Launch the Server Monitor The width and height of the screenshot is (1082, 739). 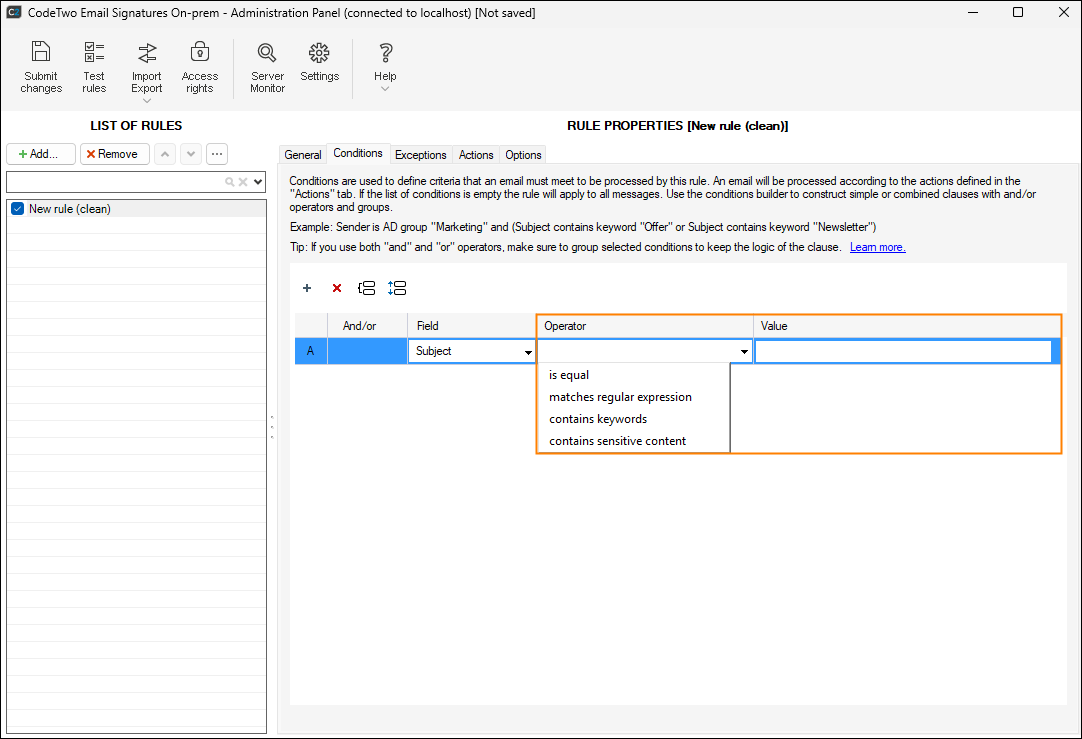tap(267, 53)
